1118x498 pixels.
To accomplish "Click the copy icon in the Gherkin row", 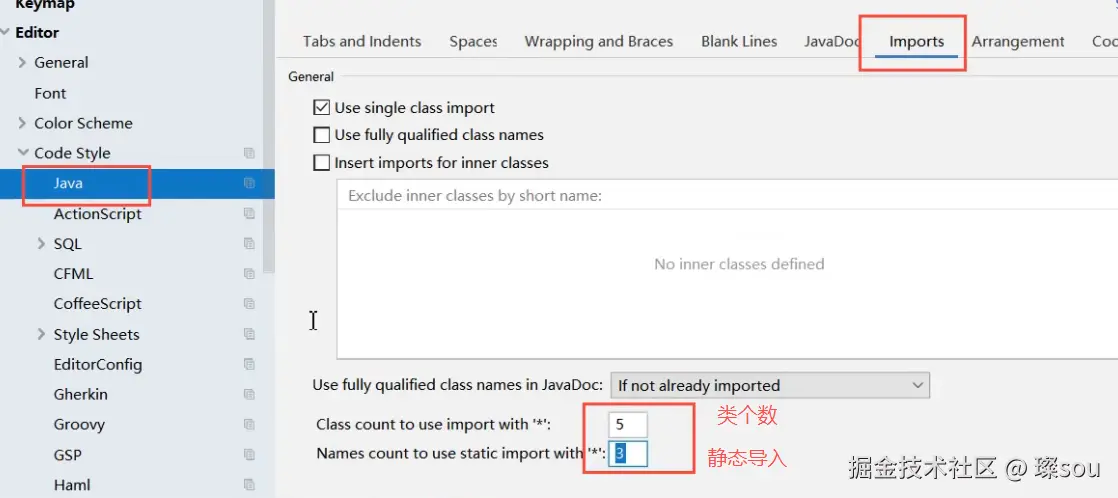I will (249, 394).
